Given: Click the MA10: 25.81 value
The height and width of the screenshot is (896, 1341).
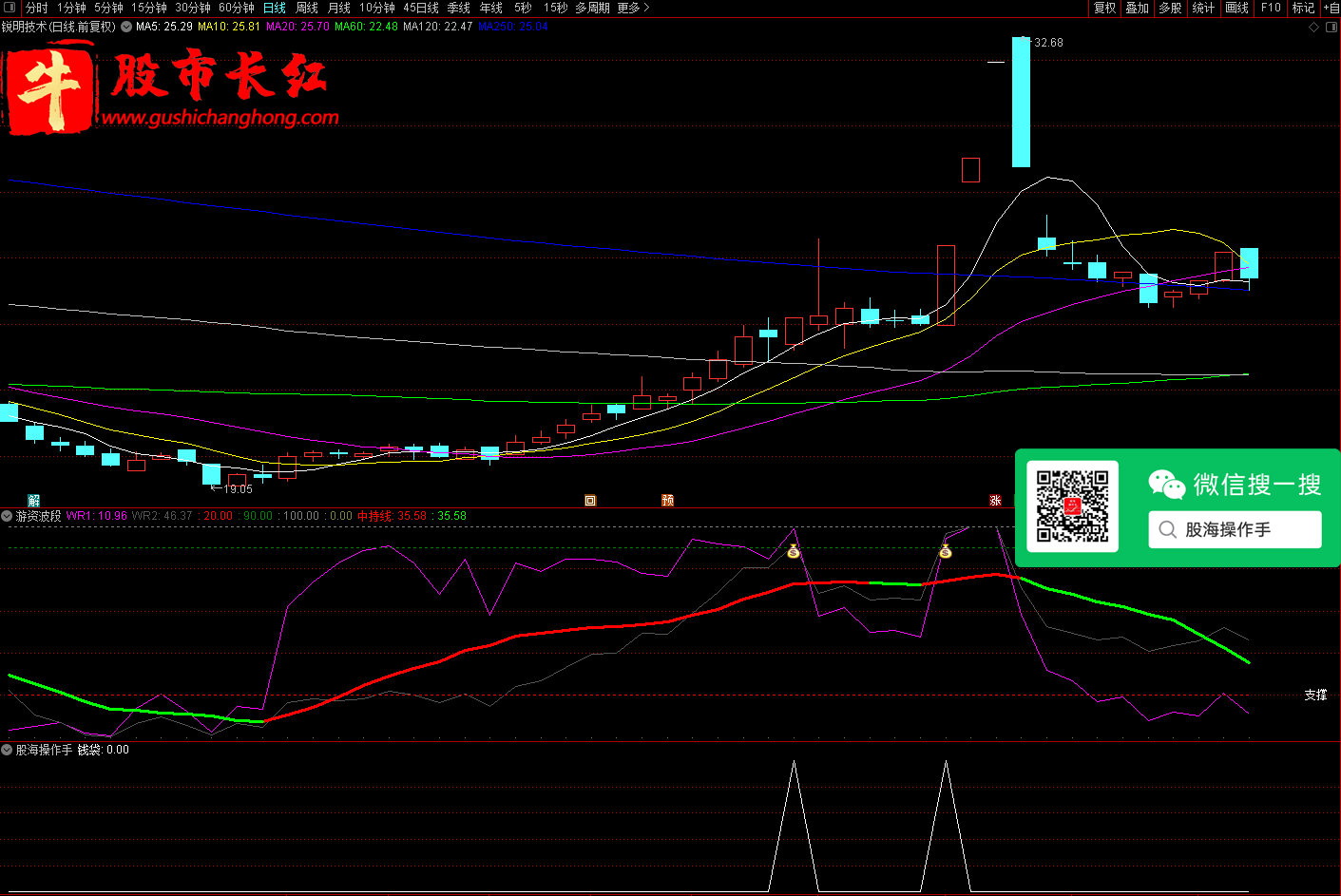Looking at the screenshot, I should (x=229, y=27).
